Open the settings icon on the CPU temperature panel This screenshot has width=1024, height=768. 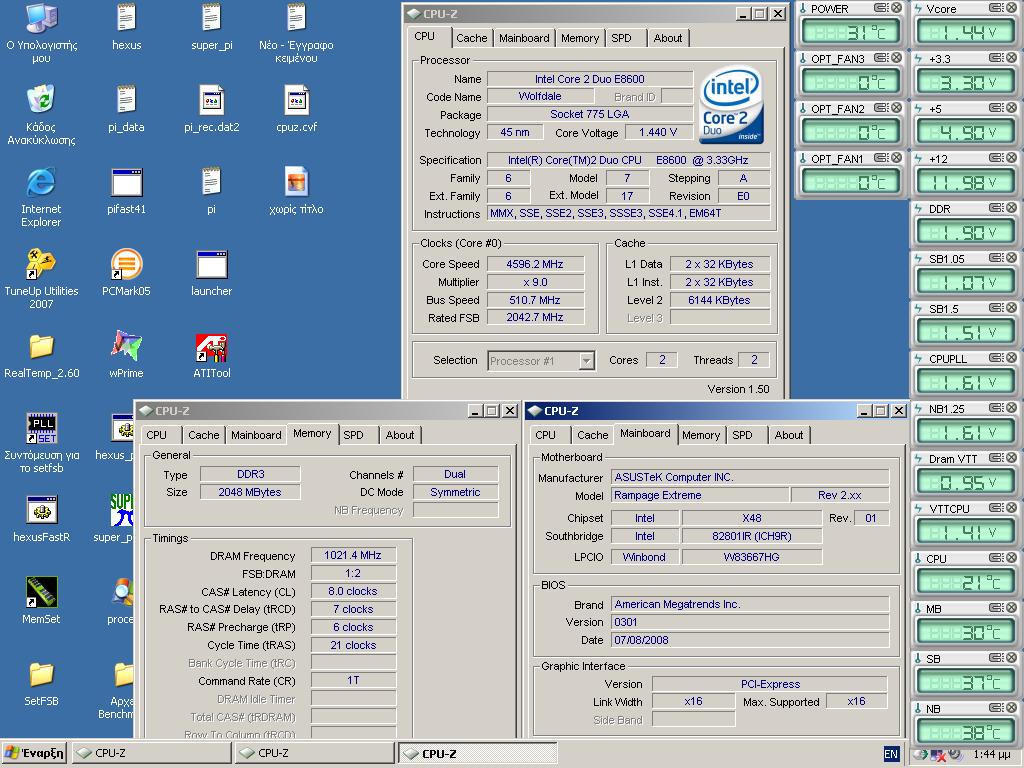(x=997, y=557)
